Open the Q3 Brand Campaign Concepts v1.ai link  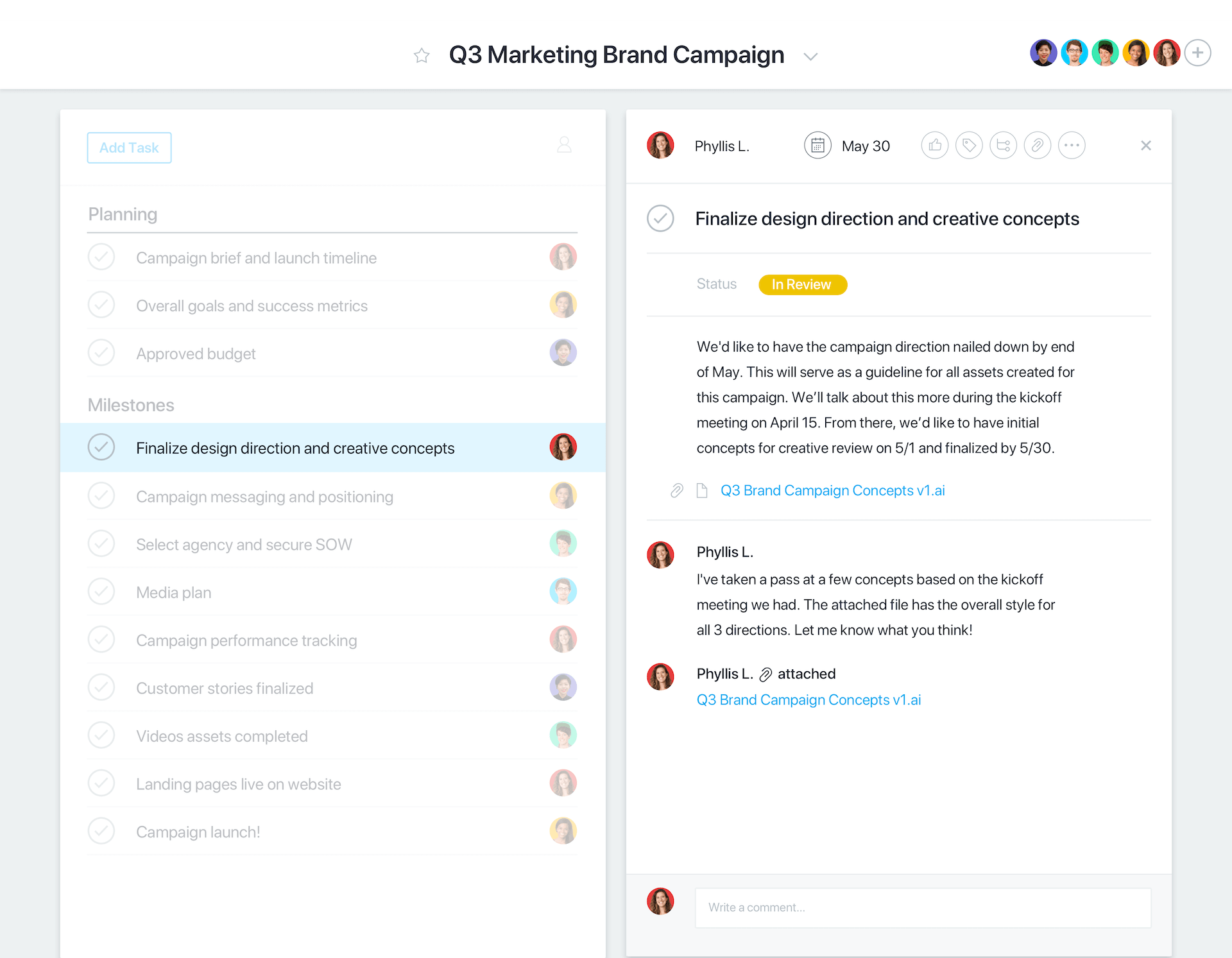point(832,490)
